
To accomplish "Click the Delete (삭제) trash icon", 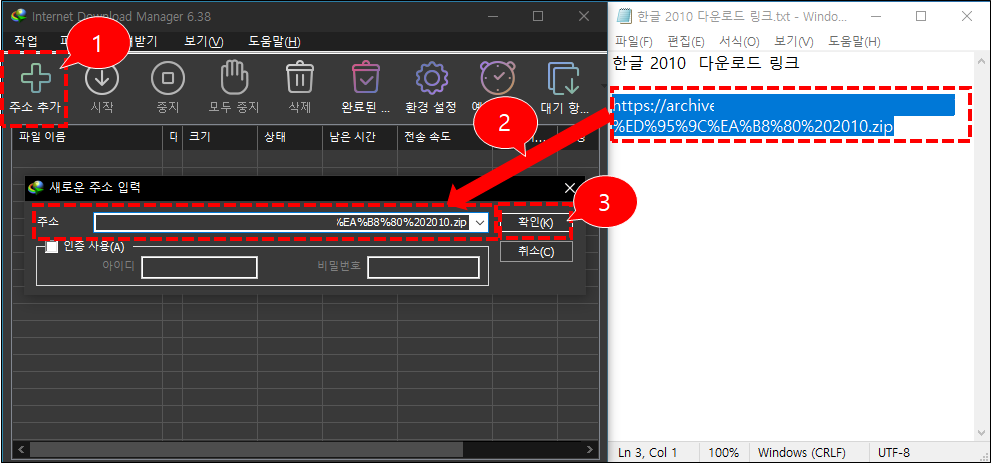I will [x=300, y=78].
